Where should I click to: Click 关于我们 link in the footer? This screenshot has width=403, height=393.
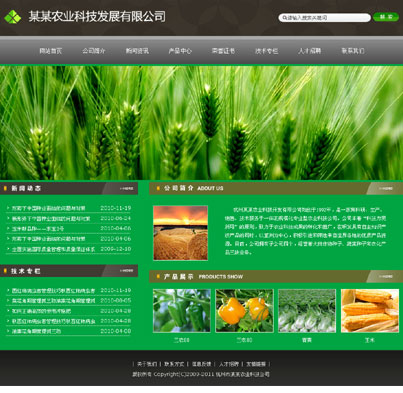(147, 364)
